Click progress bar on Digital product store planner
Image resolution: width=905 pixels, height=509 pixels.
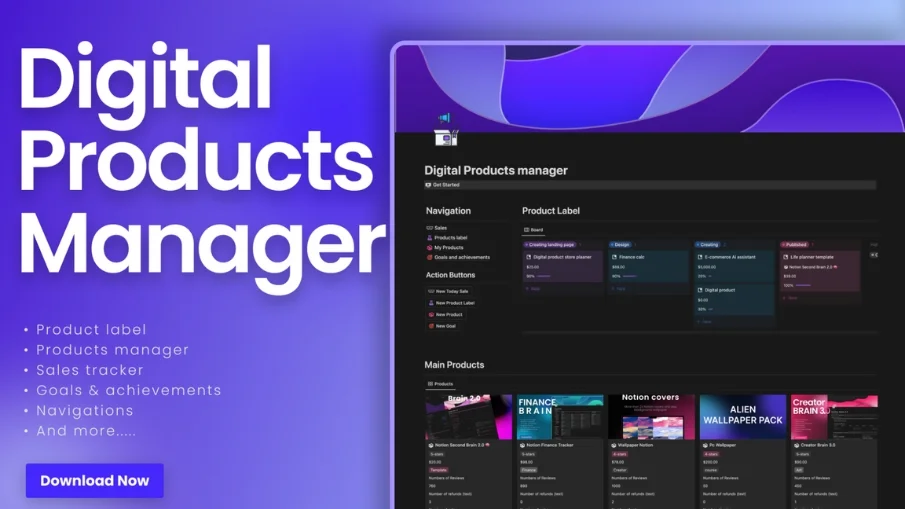point(544,276)
